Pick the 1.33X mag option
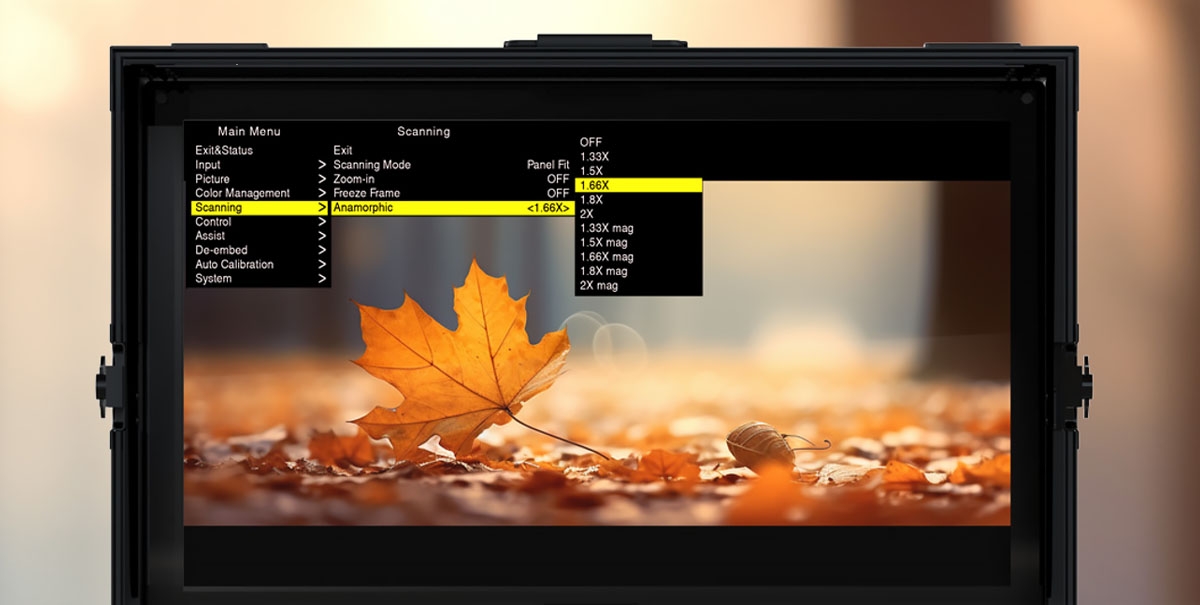Image resolution: width=1200 pixels, height=605 pixels. click(606, 228)
